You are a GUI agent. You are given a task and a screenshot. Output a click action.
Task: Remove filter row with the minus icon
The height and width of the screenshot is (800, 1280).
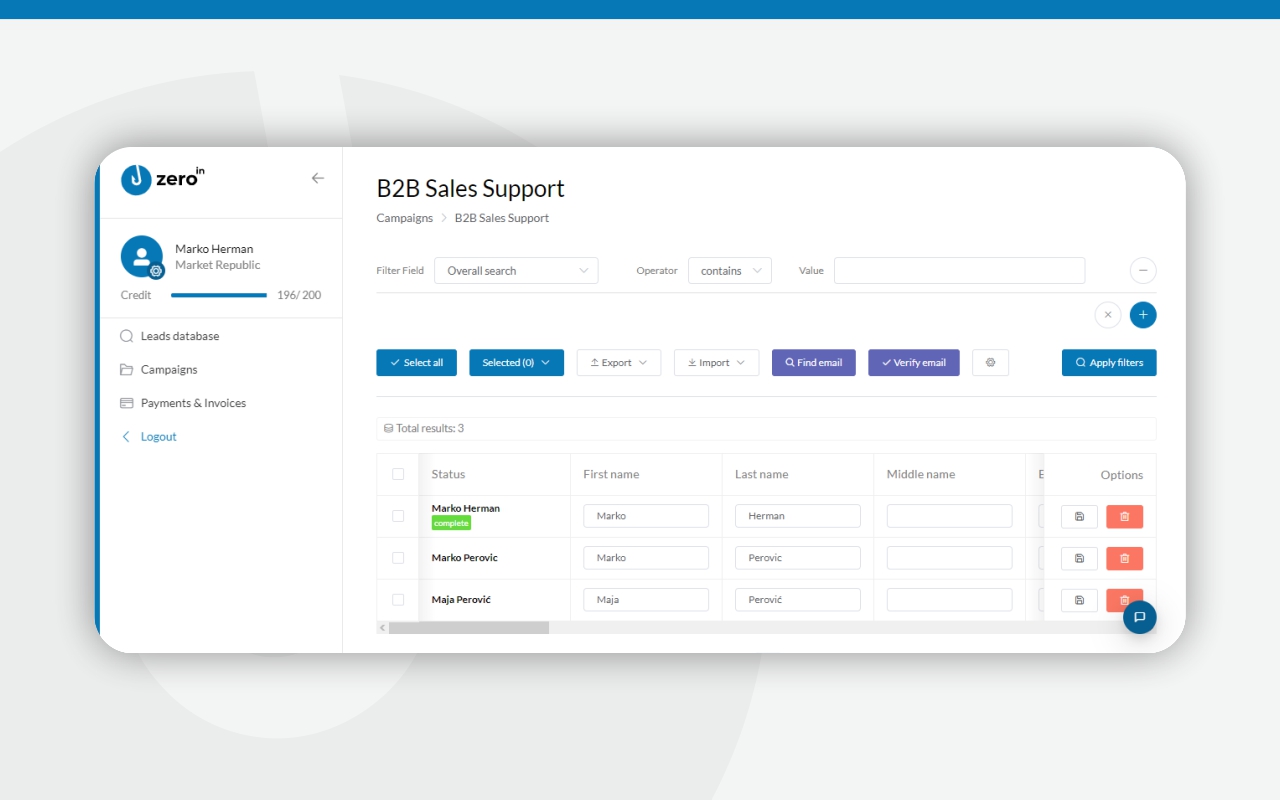coord(1143,270)
